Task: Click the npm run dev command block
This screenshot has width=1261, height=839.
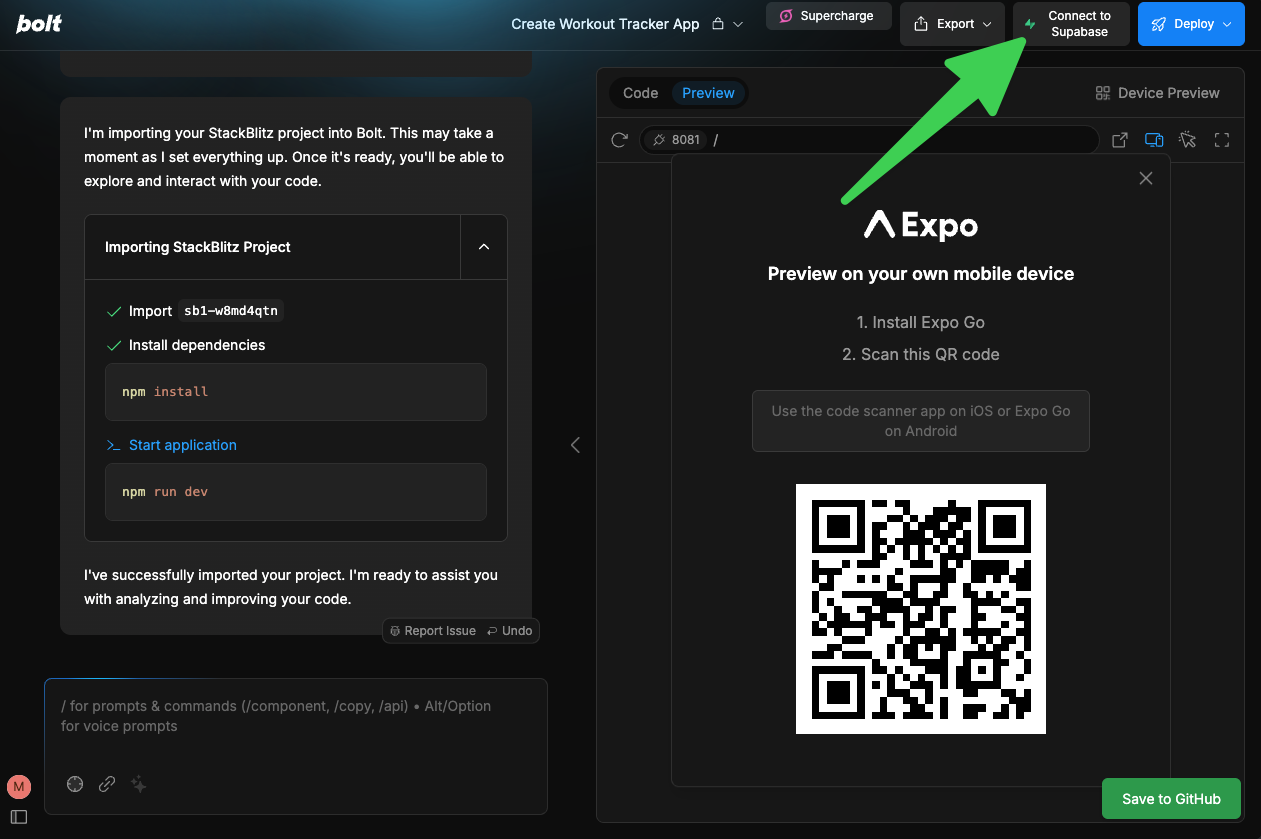Action: 296,492
